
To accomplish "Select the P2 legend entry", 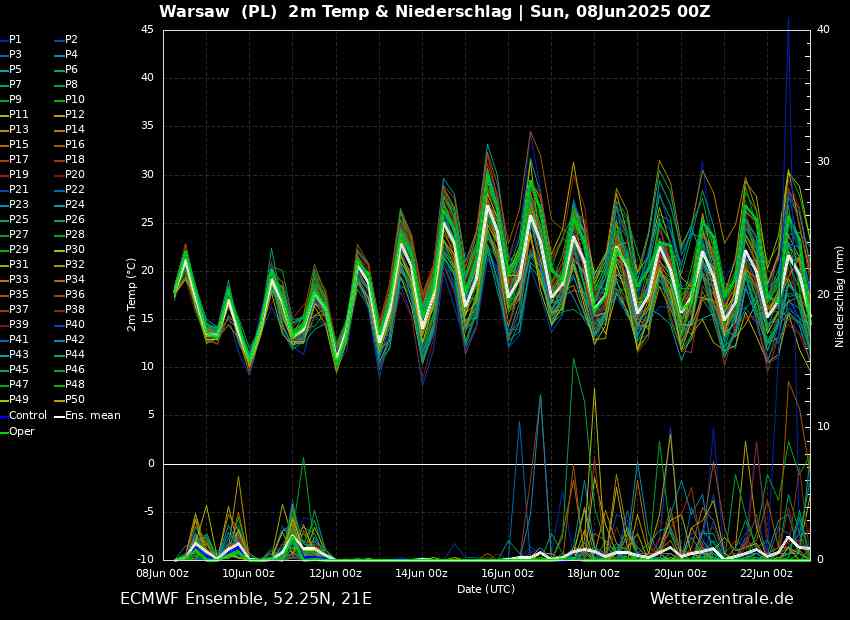I will point(67,40).
